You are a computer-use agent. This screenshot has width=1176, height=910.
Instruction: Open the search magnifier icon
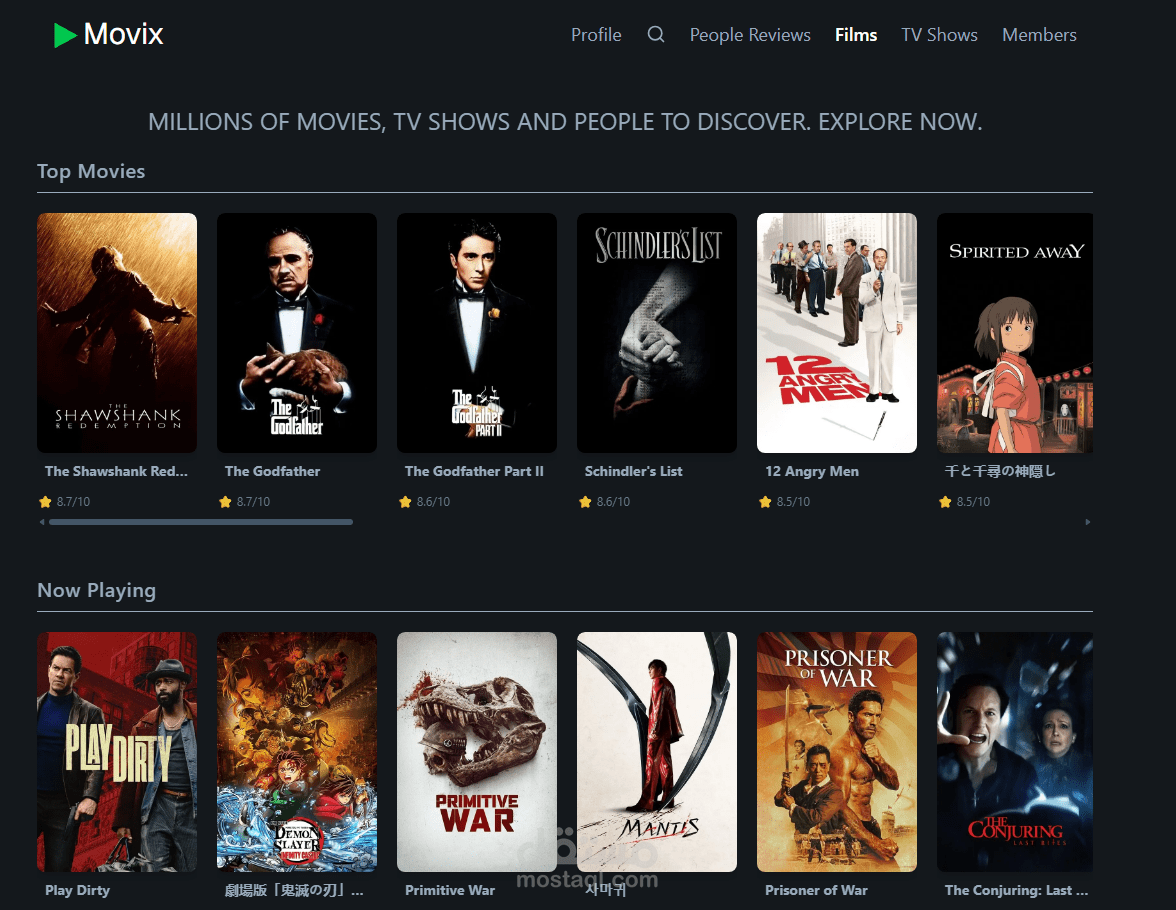(656, 33)
